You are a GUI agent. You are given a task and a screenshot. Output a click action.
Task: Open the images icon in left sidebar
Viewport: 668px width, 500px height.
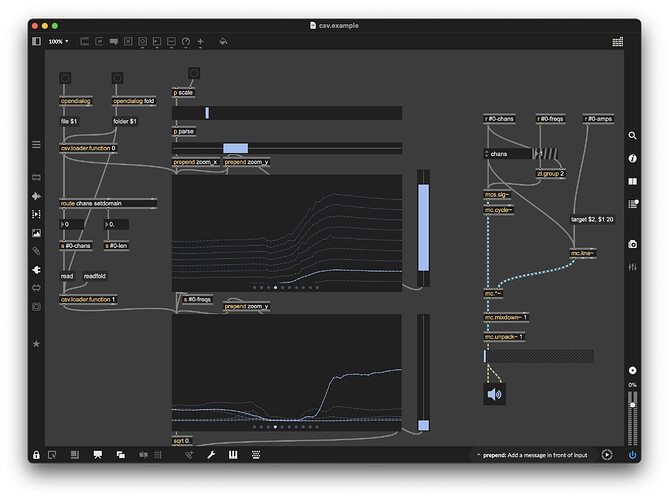(37, 233)
